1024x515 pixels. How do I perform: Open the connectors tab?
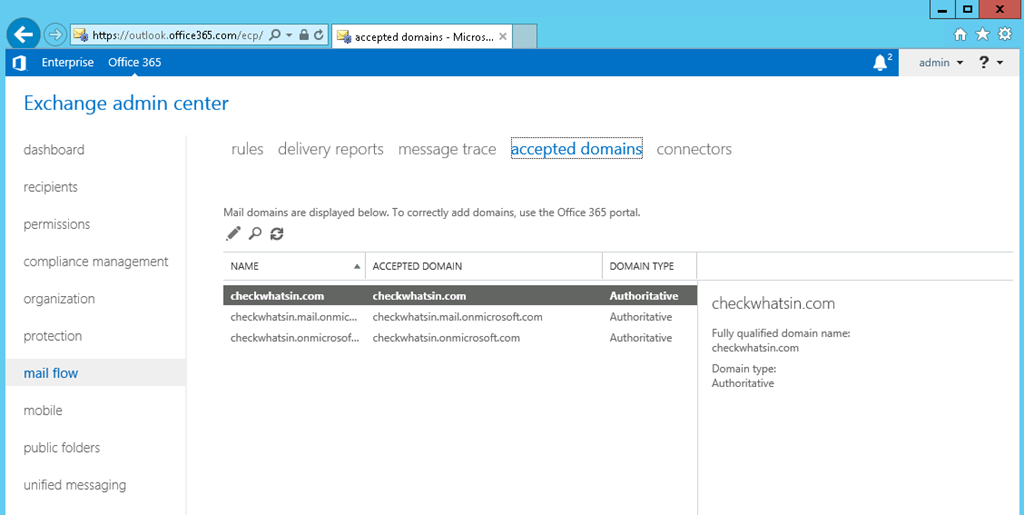click(694, 149)
